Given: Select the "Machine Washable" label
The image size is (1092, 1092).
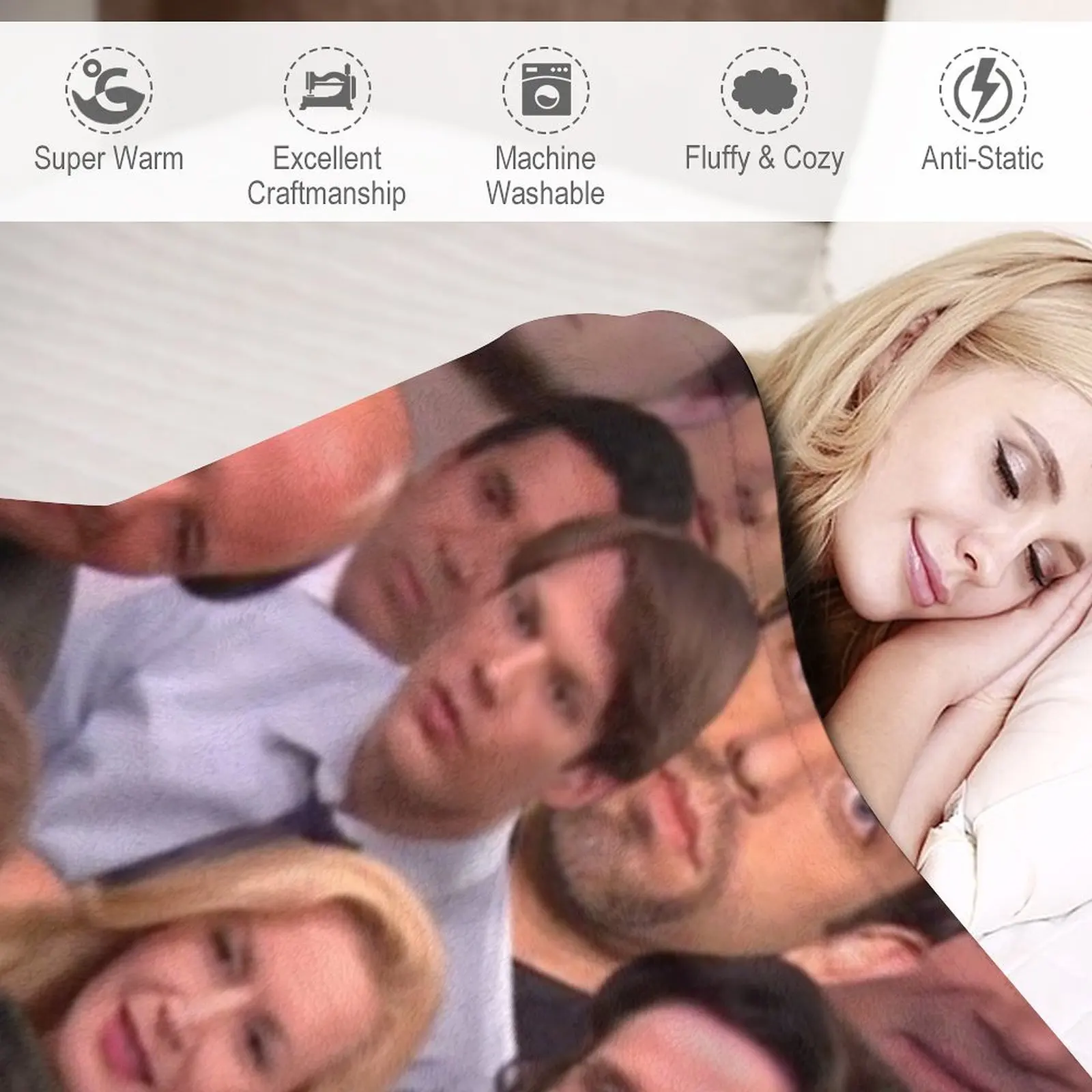Looking at the screenshot, I should [545, 176].
